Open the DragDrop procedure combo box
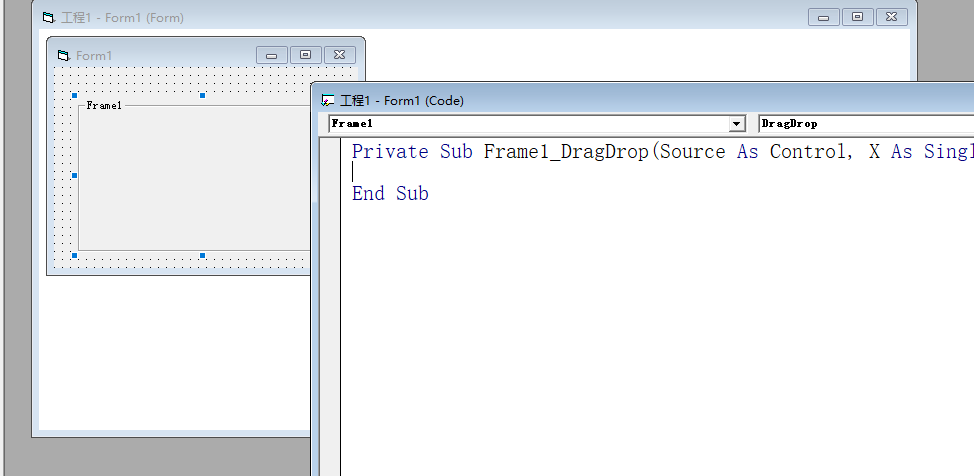Viewport: 974px width, 476px height. (x=867, y=124)
